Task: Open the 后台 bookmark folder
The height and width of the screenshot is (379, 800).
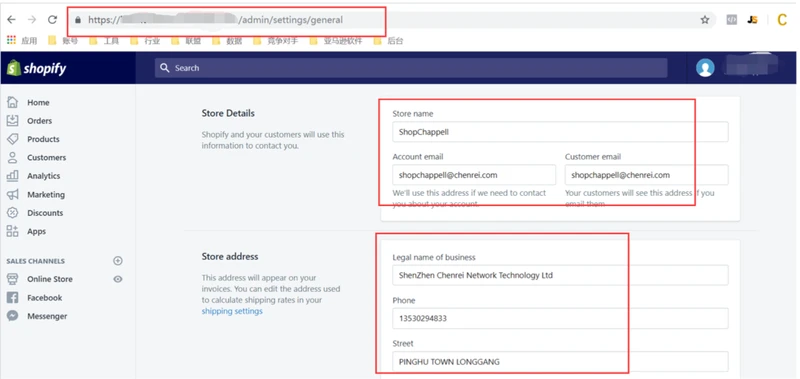Action: point(388,41)
